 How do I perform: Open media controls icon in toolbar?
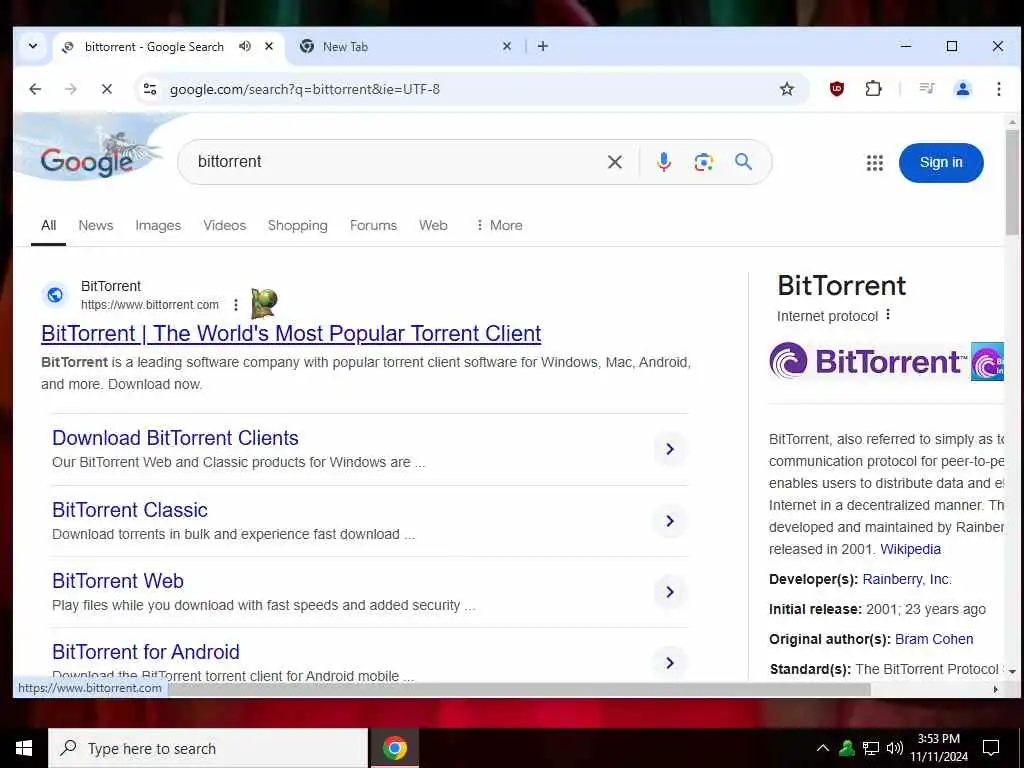click(927, 89)
